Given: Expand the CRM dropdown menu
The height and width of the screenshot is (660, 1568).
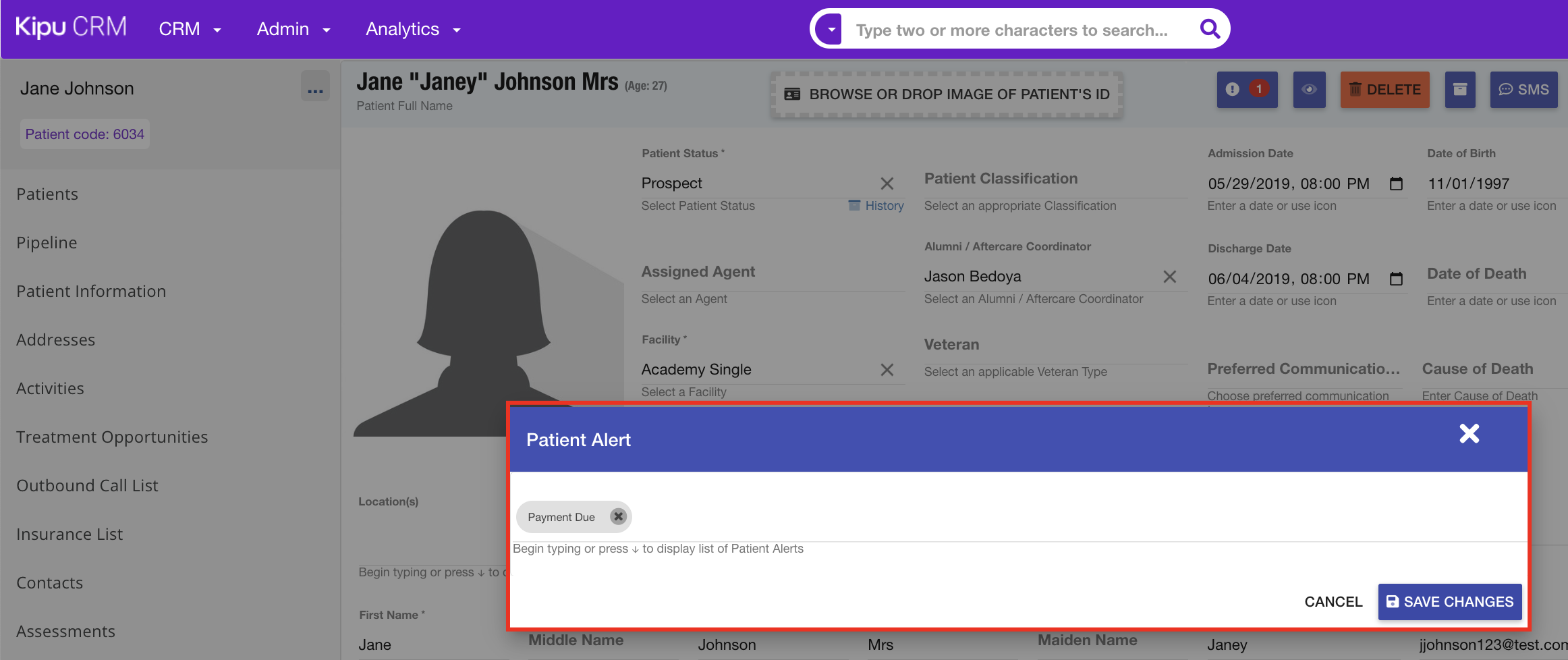Looking at the screenshot, I should pos(190,30).
